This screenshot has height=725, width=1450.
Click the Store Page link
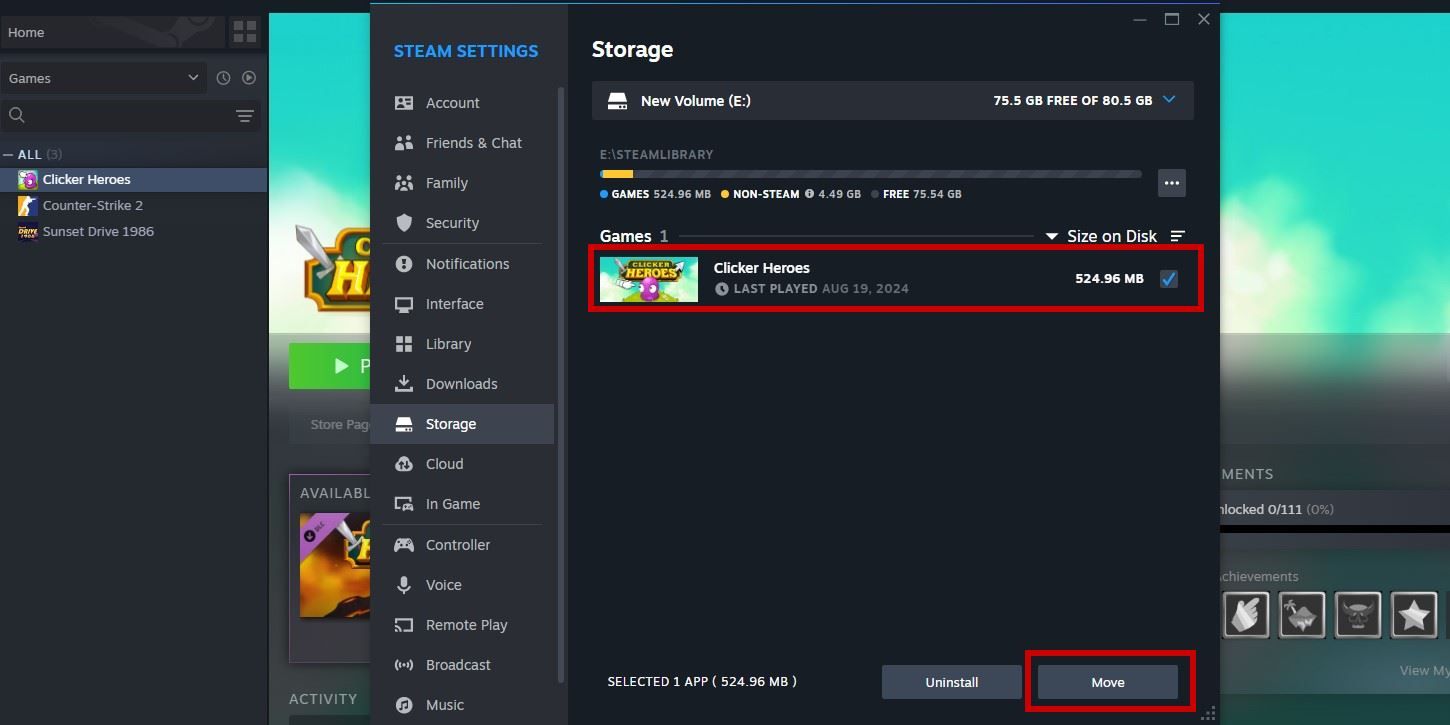tap(340, 424)
